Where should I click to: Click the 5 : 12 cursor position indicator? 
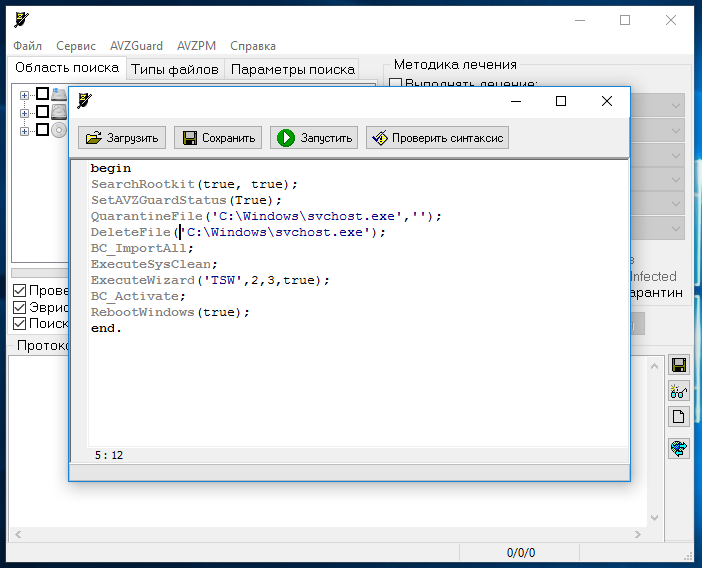coord(109,455)
